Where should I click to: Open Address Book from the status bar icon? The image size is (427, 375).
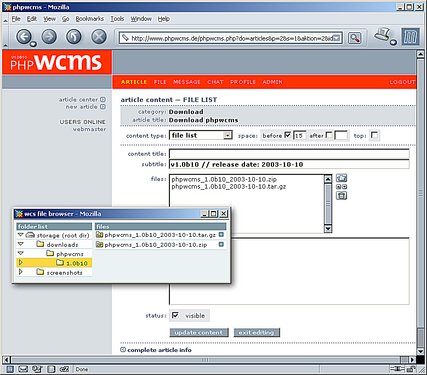coord(51,369)
